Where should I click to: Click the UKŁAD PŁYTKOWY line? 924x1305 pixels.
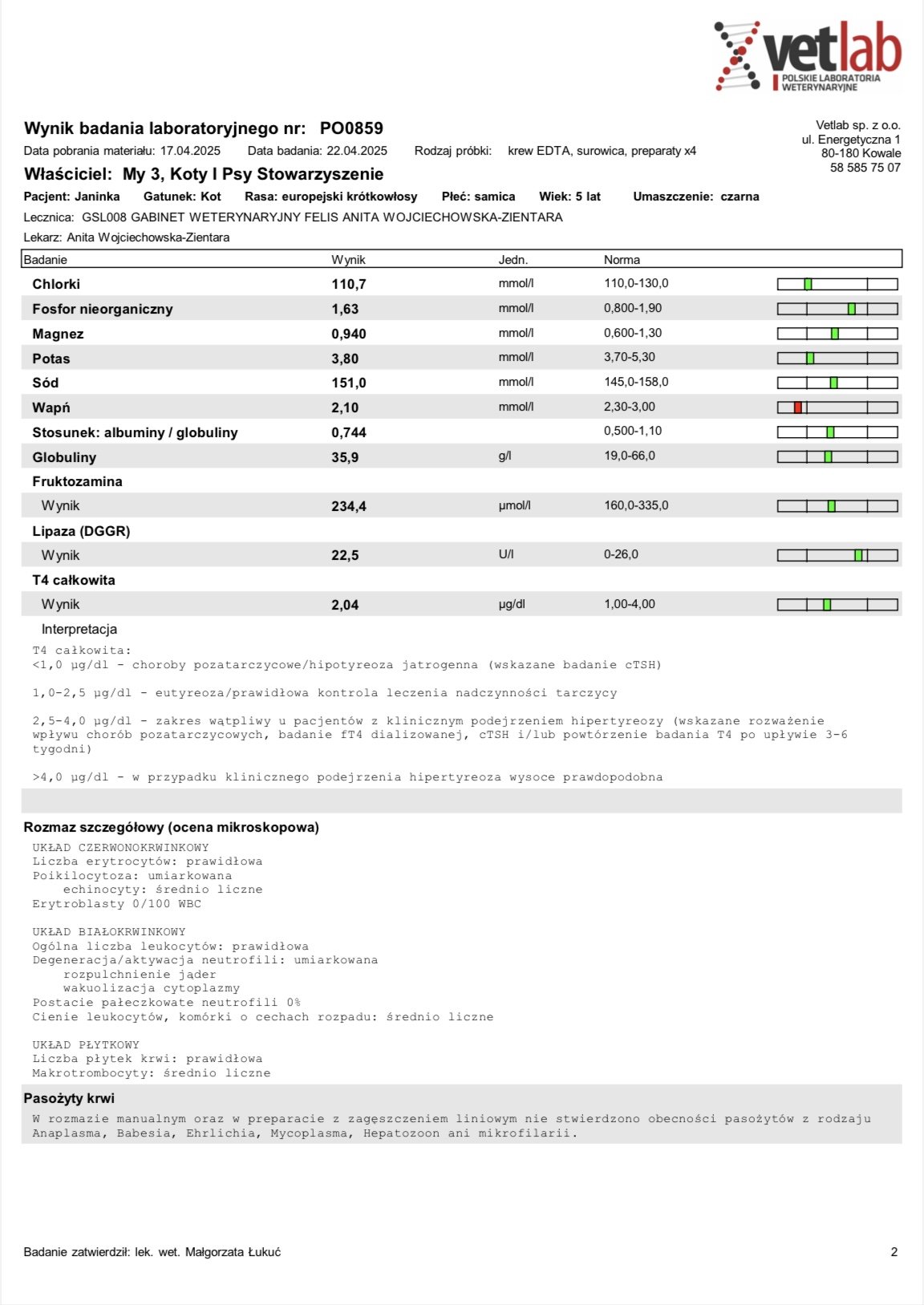86,1045
